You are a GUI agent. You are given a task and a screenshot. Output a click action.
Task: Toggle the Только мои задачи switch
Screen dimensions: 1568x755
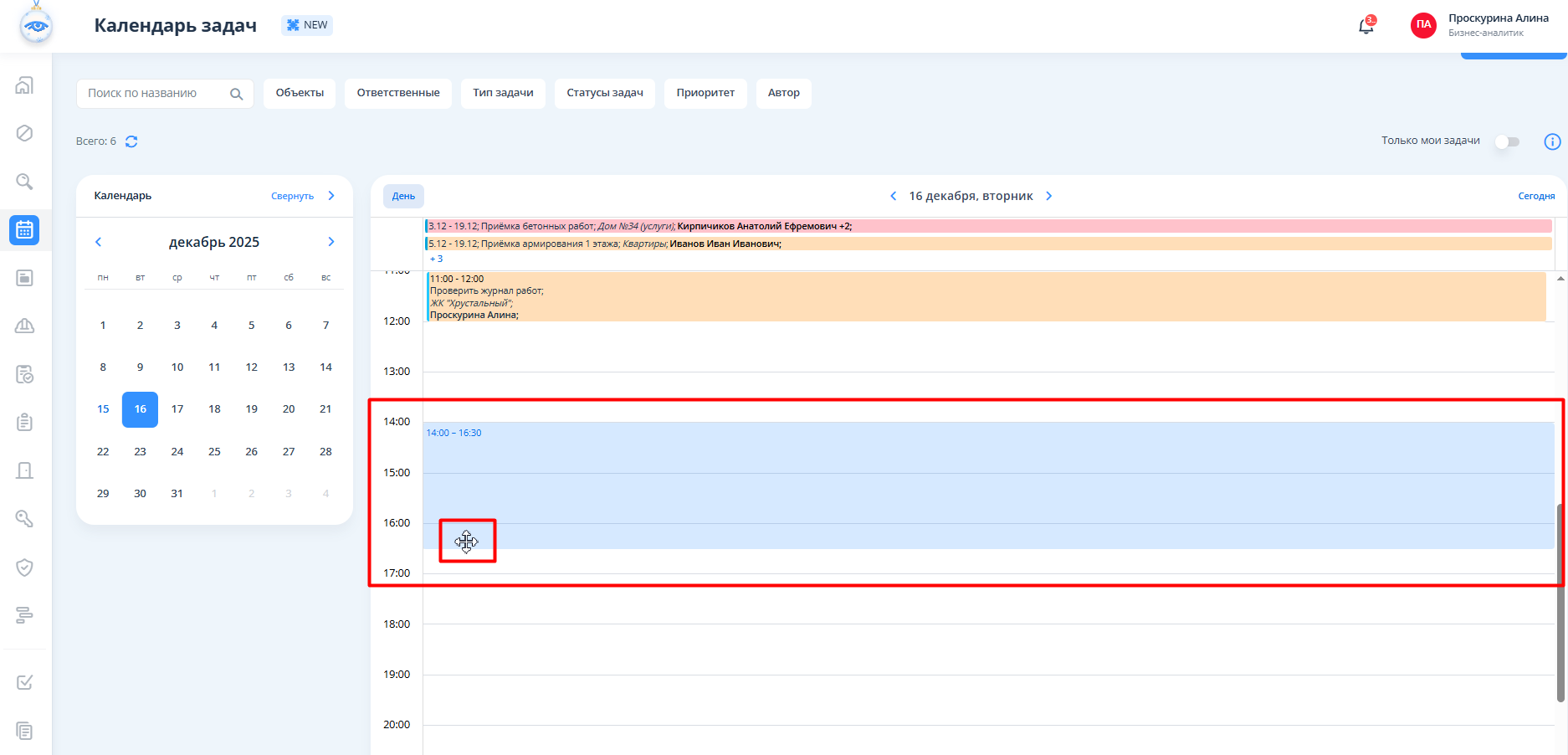point(1507,141)
